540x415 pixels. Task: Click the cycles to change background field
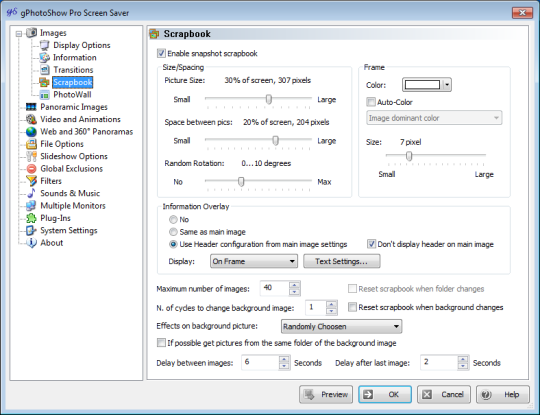pos(316,308)
